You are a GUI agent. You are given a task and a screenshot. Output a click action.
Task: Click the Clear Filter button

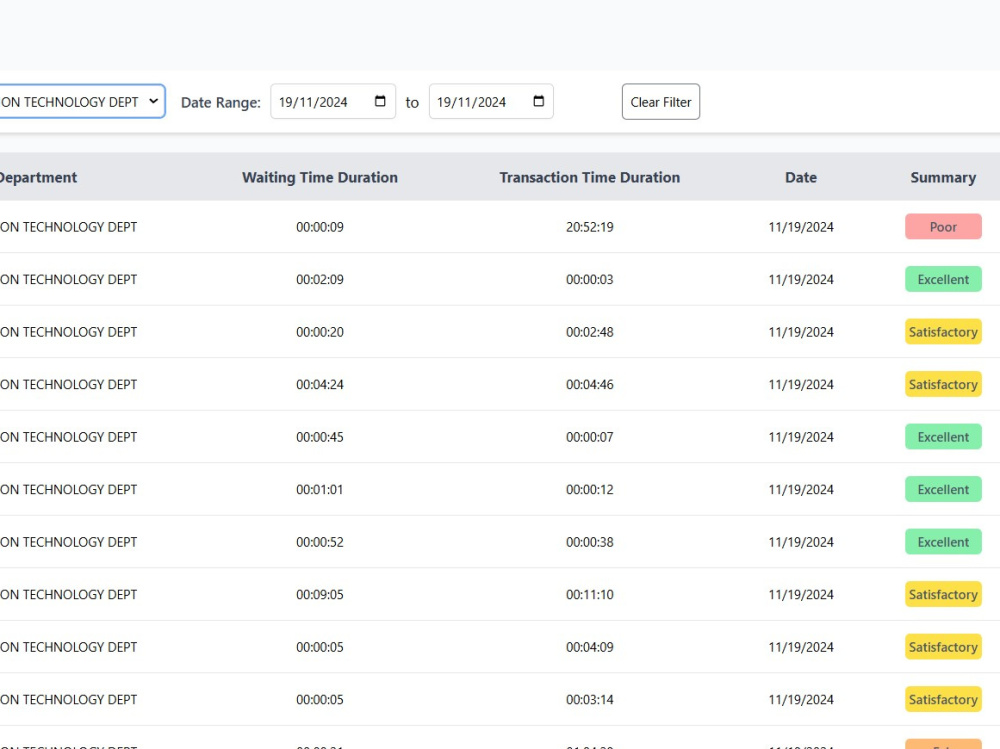coord(661,101)
